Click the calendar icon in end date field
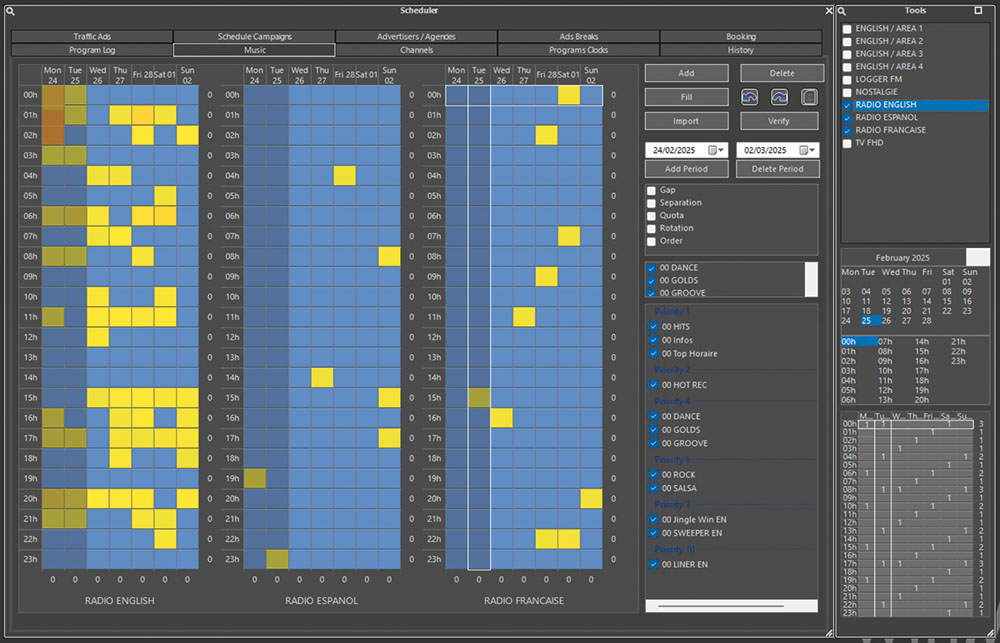Viewport: 1000px width, 643px height. tap(802, 150)
